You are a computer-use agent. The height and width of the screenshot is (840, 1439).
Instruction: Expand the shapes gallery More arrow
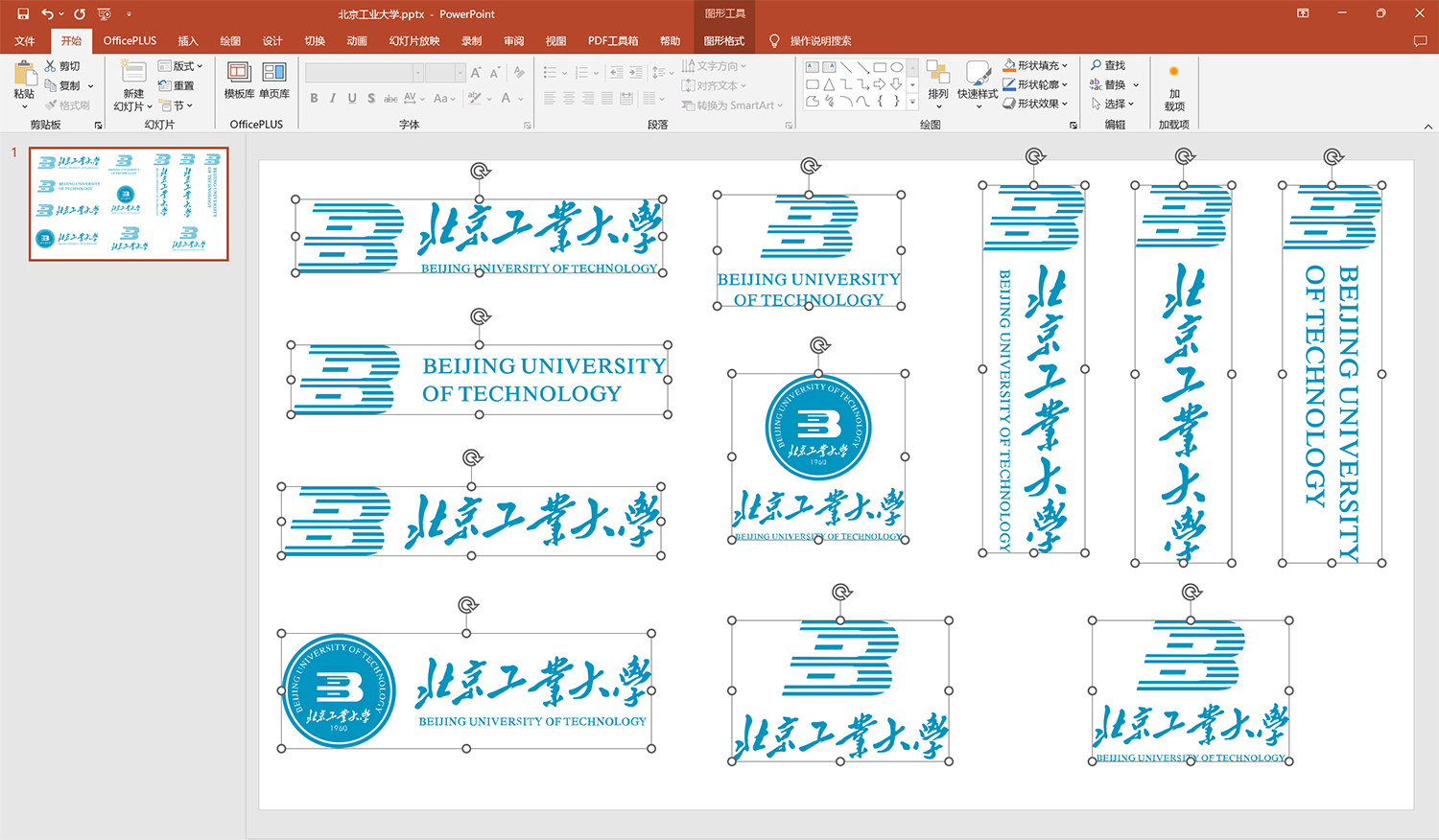coord(912,101)
